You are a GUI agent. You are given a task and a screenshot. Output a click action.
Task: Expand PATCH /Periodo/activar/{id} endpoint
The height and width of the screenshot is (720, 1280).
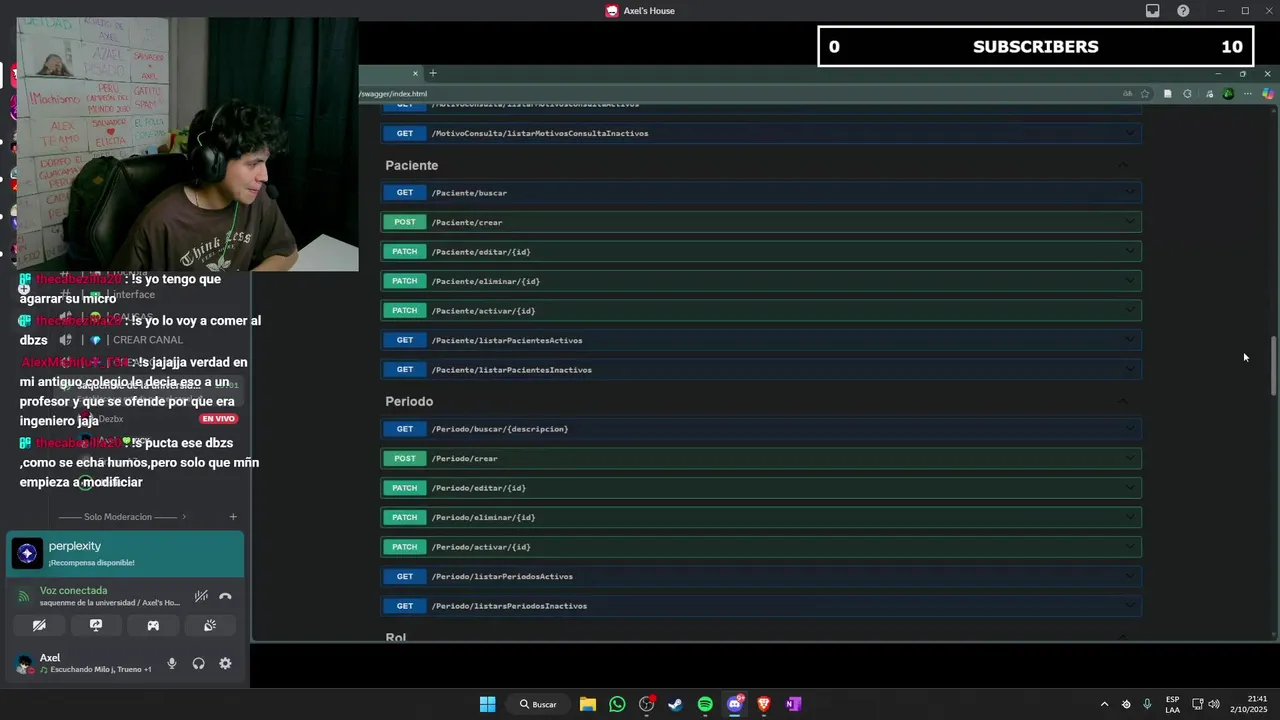761,547
